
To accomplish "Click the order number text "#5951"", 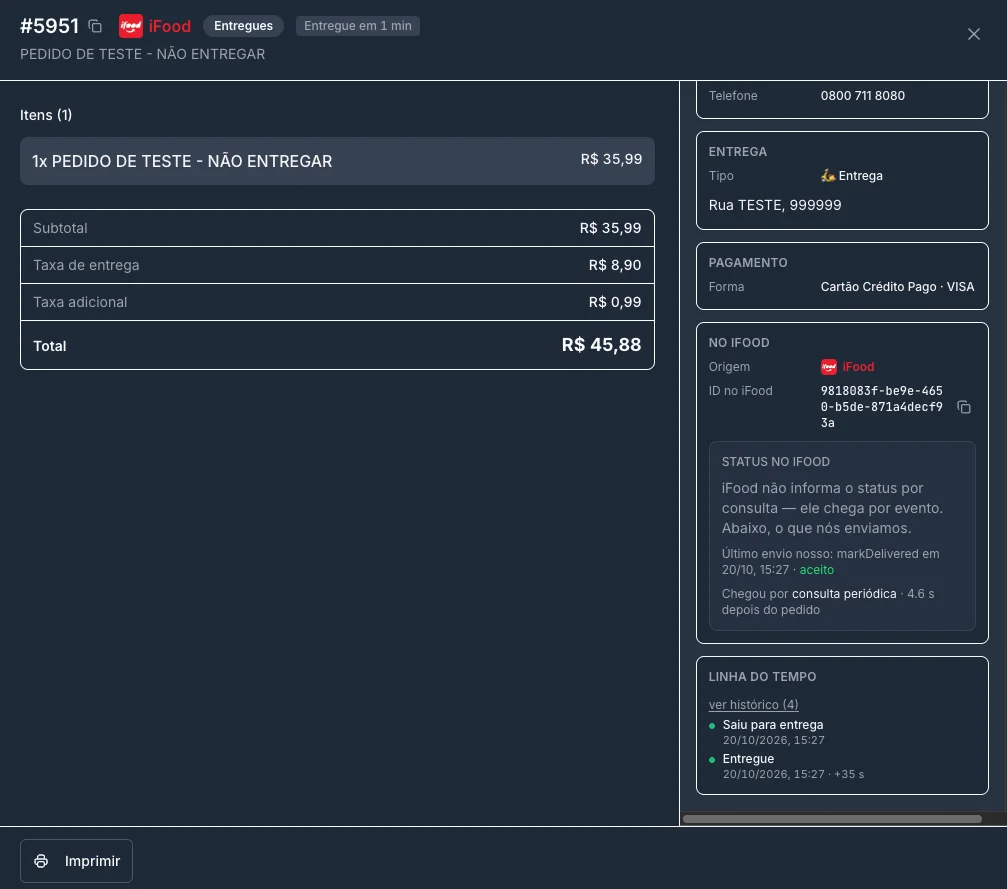I will (x=49, y=26).
